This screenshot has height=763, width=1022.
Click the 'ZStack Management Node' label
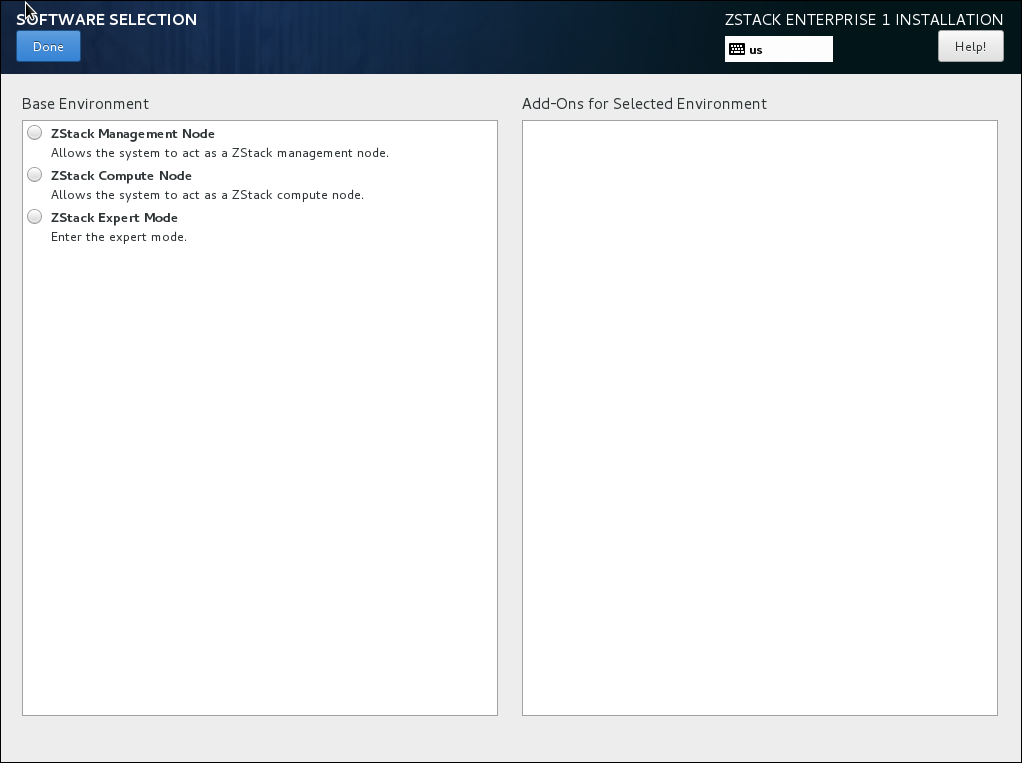[x=133, y=134]
